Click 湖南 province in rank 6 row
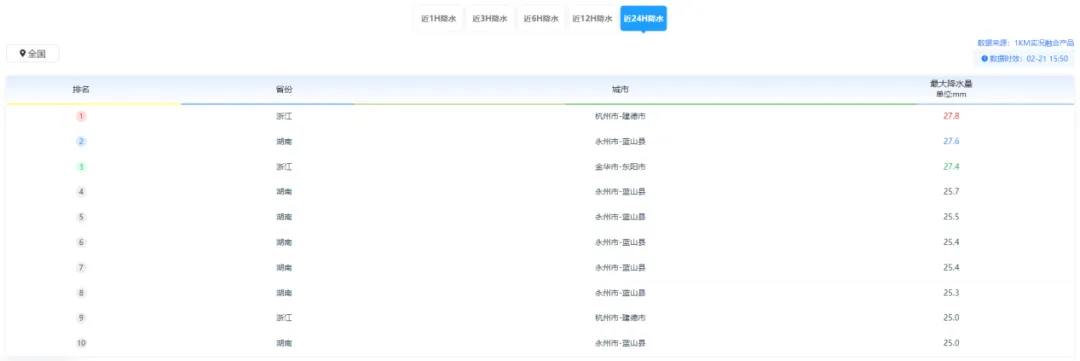The image size is (1080, 361). click(x=284, y=243)
